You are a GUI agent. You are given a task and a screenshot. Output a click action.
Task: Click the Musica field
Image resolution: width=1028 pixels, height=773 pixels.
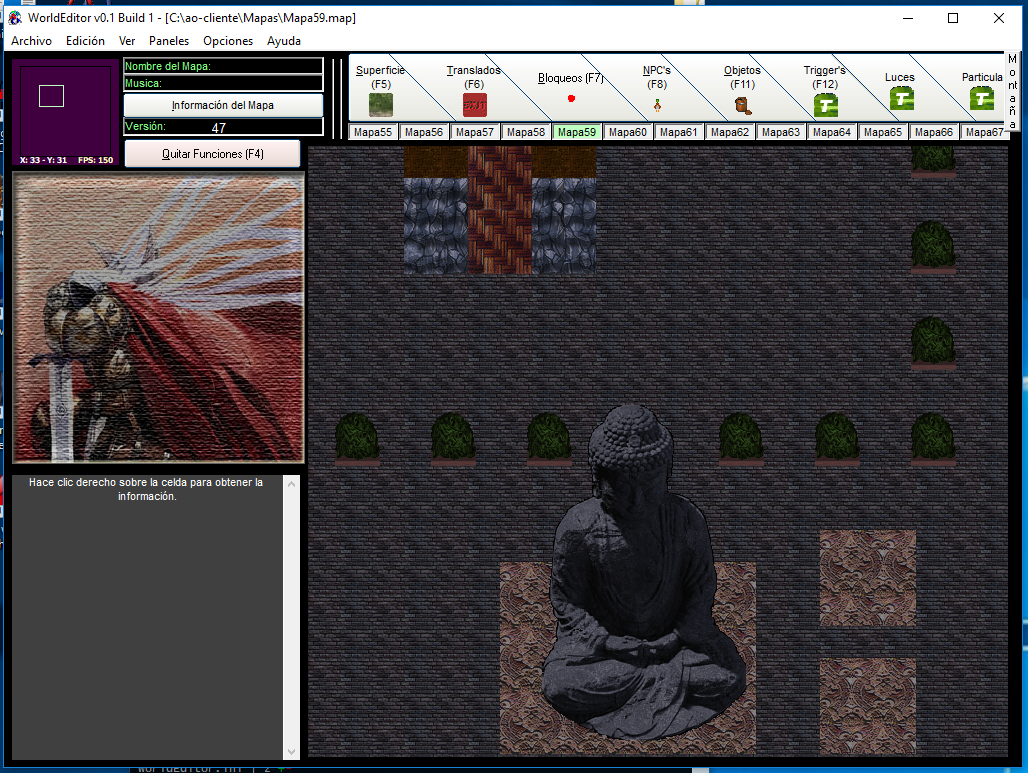point(223,83)
